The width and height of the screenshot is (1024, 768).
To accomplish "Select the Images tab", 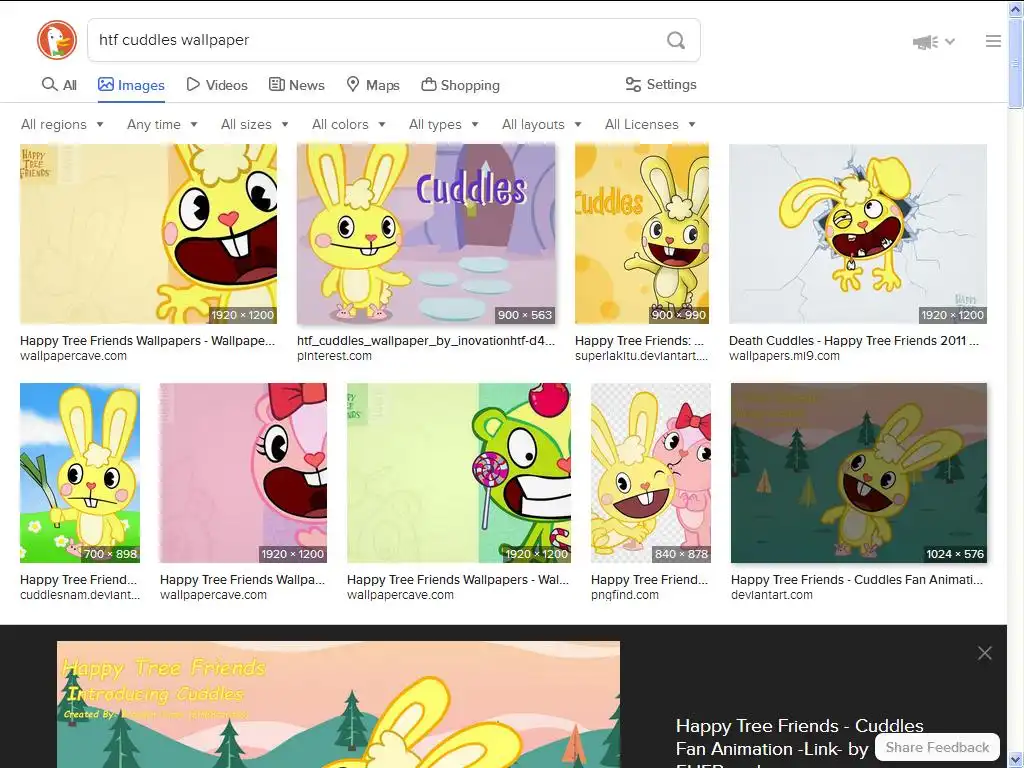I will click(x=131, y=85).
